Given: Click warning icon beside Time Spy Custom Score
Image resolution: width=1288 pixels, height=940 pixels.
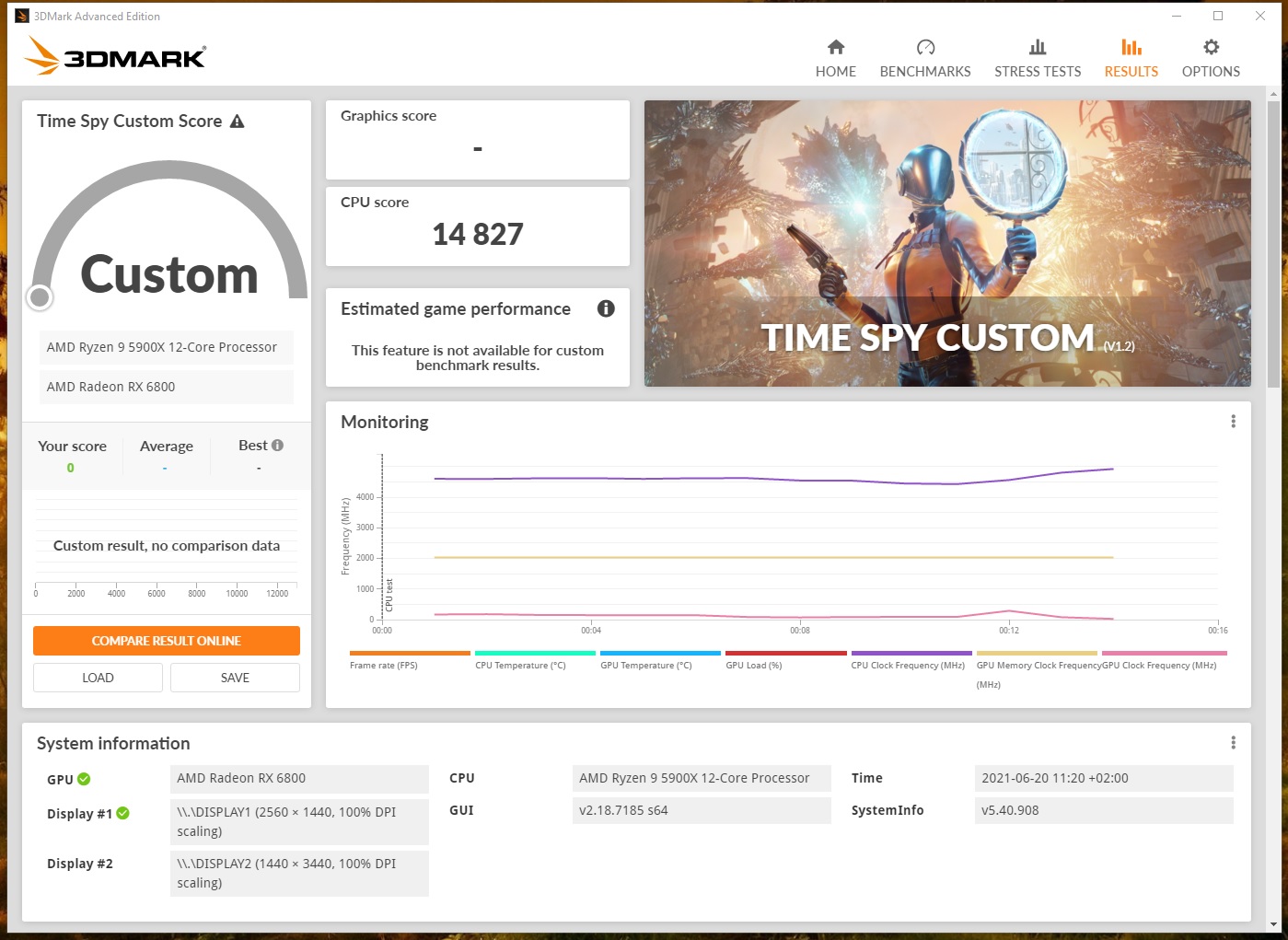Looking at the screenshot, I should tap(238, 121).
